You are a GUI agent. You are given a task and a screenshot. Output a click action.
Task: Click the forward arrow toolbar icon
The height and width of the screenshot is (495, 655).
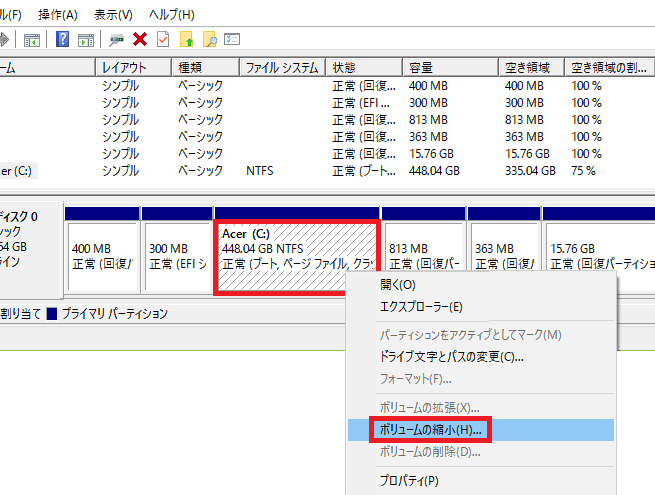pyautogui.click(x=4, y=40)
